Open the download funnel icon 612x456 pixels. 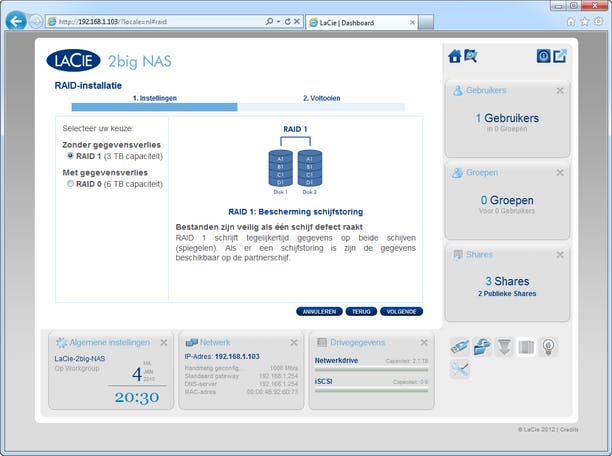[504, 347]
